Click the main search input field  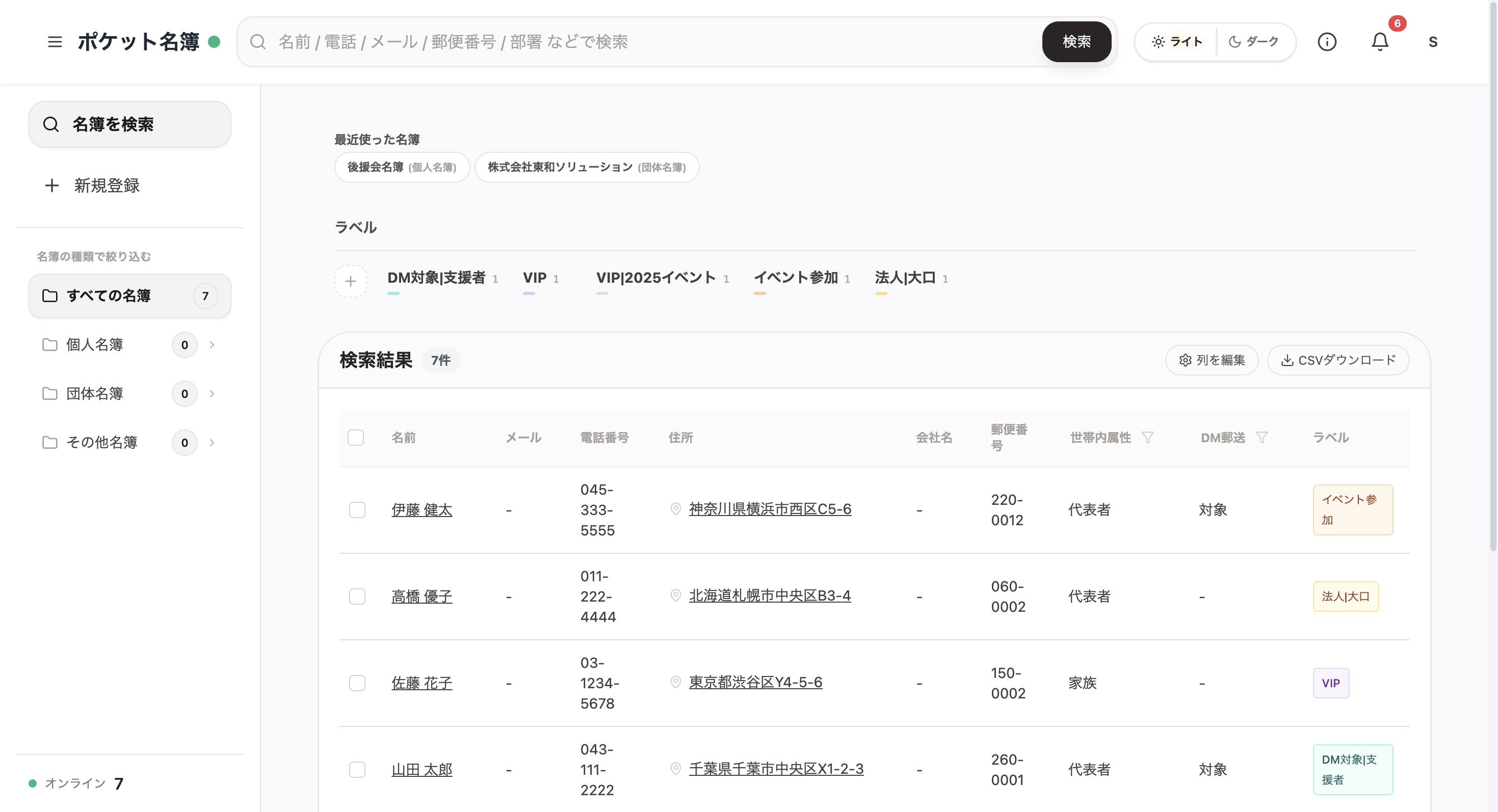(640, 41)
